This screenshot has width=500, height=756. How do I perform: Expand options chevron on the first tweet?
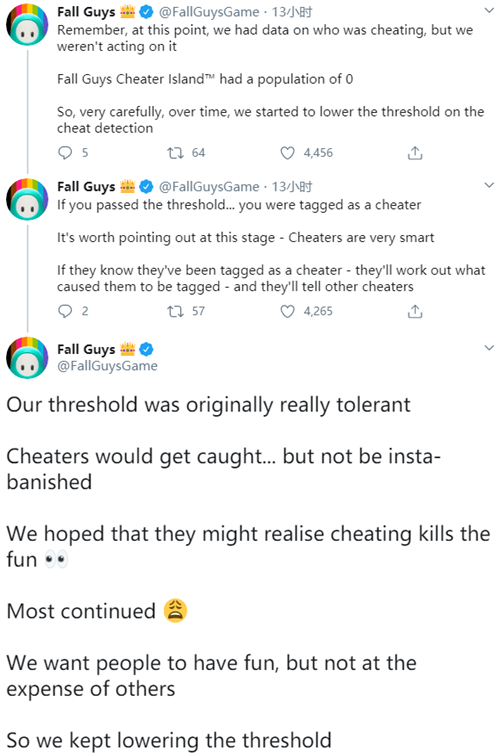point(489,10)
